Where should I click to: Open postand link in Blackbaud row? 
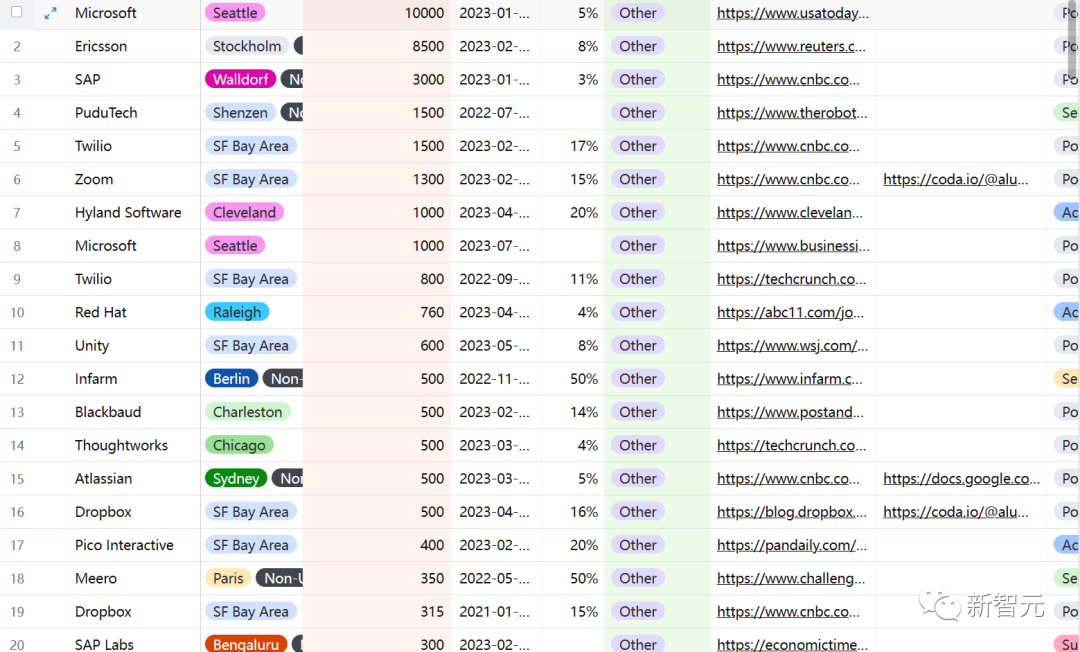tap(790, 412)
